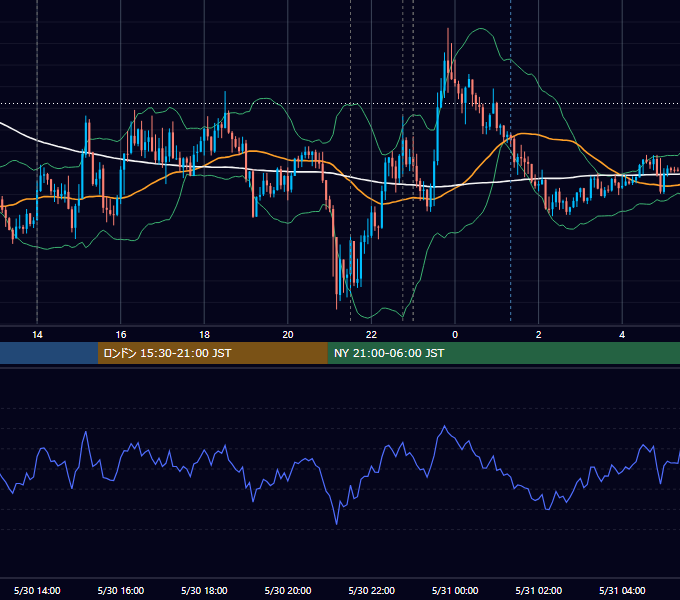The image size is (680, 600).
Task: Click the 0 hour label on price chart axis
Action: pyautogui.click(x=455, y=335)
